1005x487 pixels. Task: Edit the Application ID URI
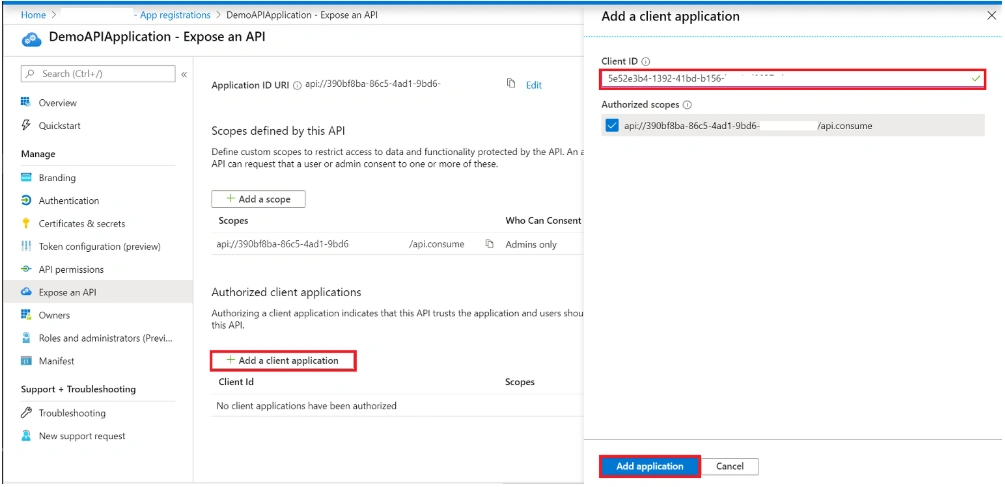coord(534,85)
